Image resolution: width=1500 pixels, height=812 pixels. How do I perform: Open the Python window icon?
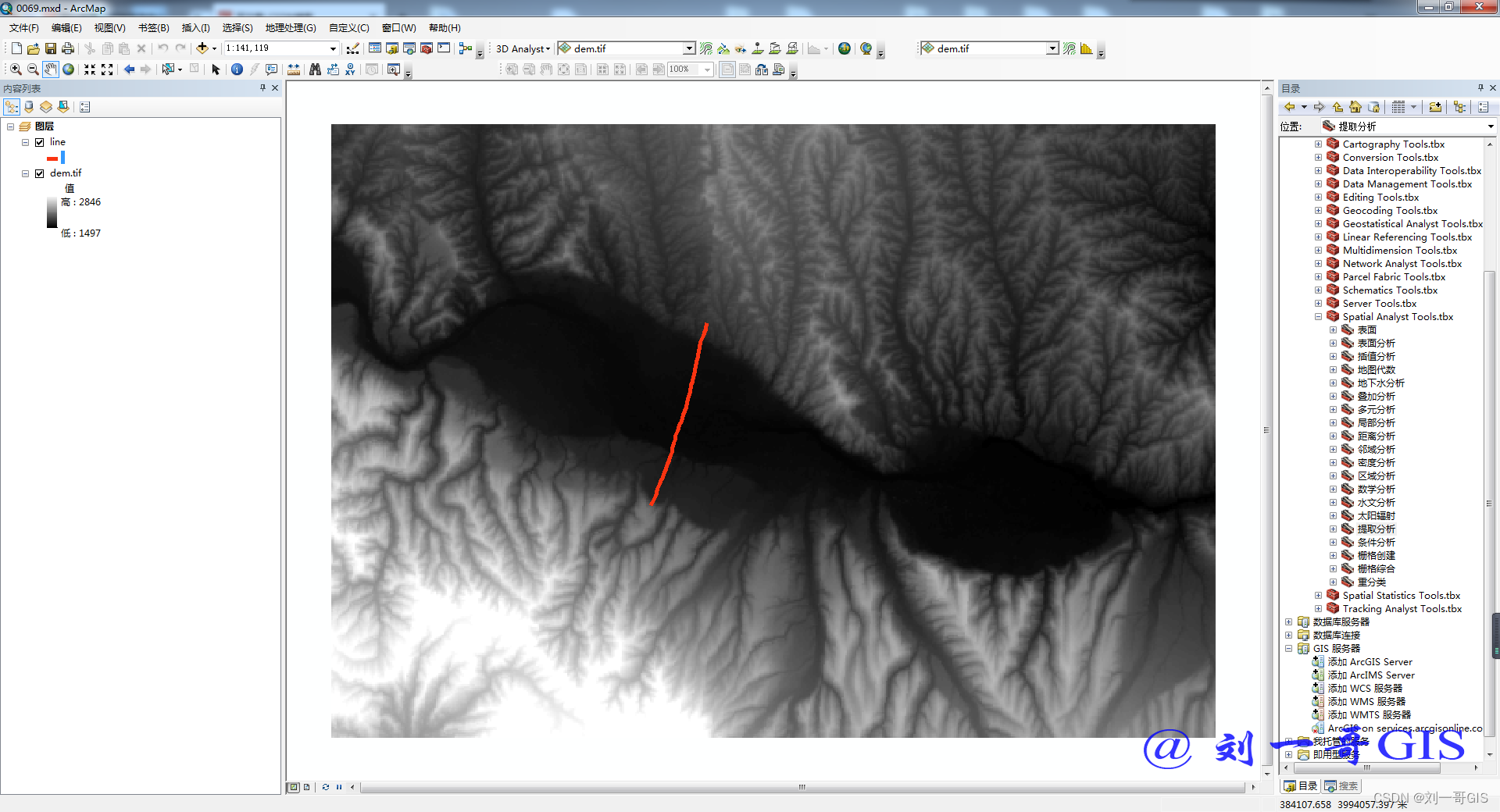click(x=444, y=48)
